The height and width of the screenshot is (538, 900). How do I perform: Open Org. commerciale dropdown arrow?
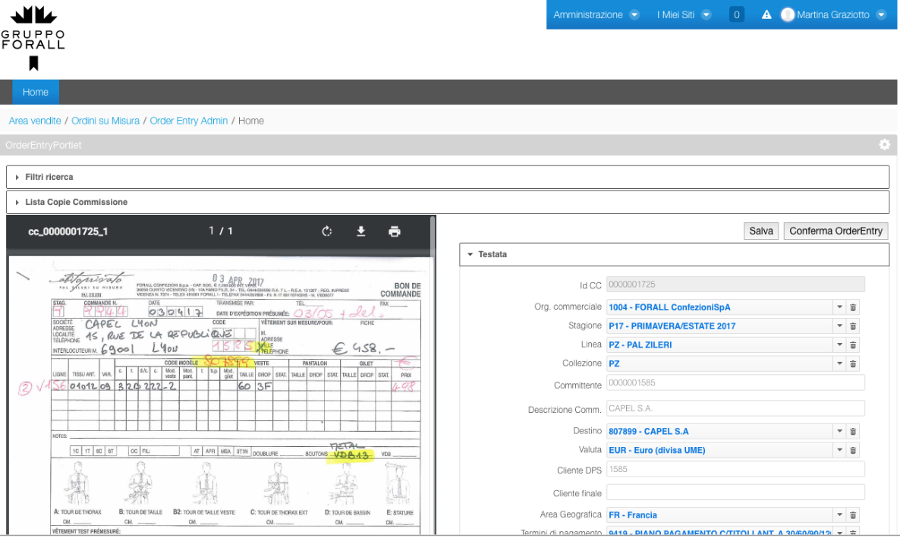coord(839,307)
